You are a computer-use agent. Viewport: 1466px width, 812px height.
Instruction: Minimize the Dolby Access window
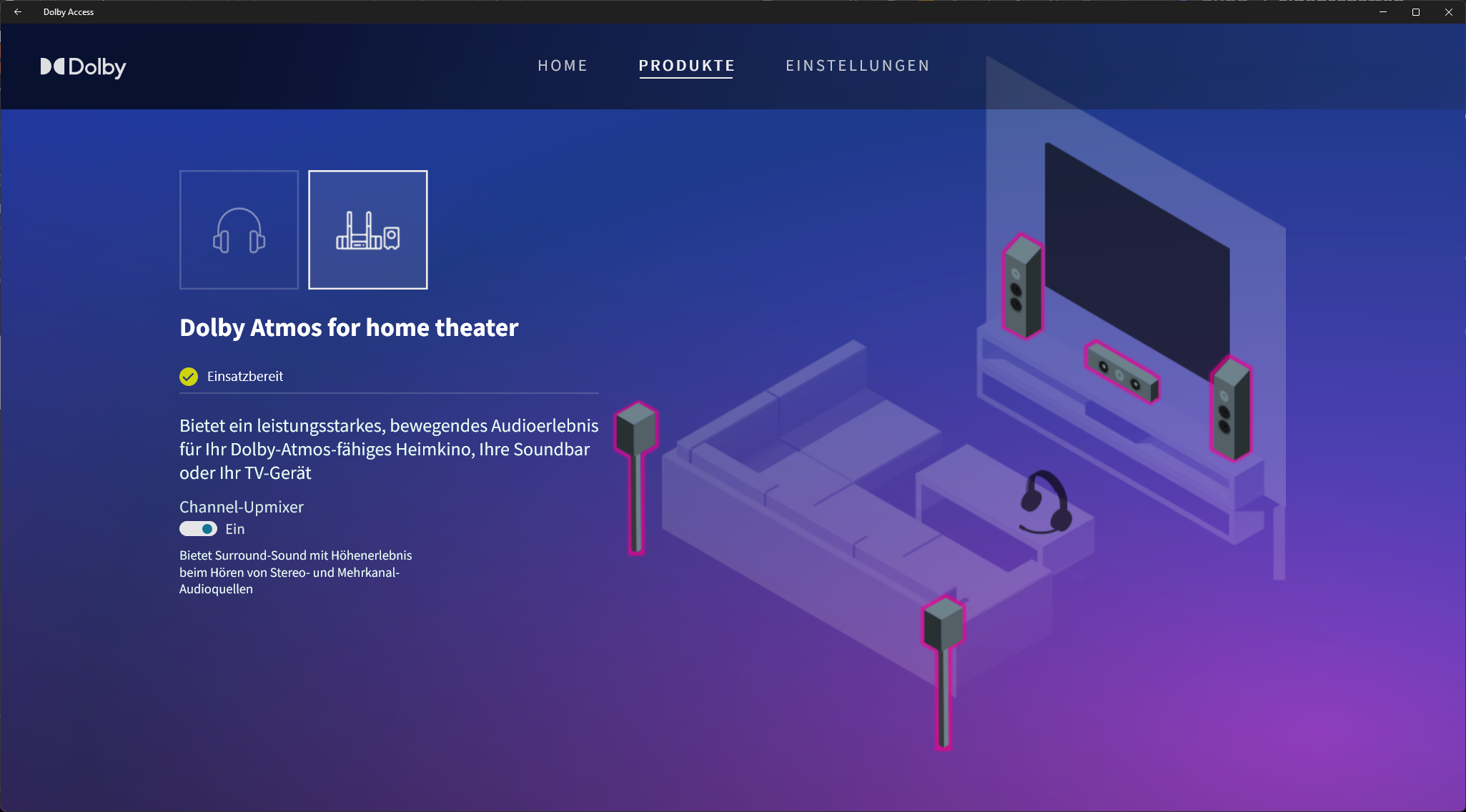1383,12
